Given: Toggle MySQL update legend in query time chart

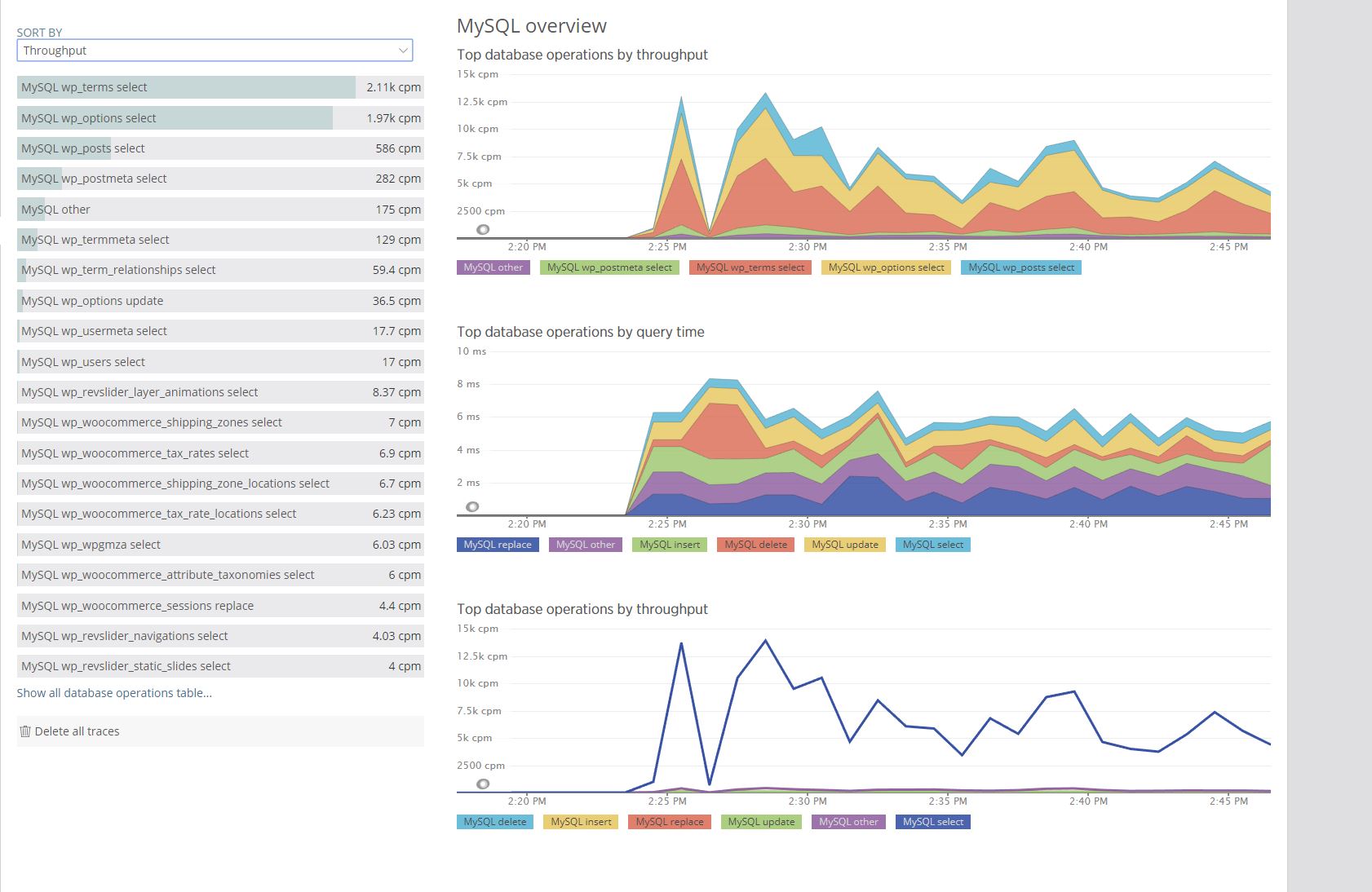Looking at the screenshot, I should [845, 545].
